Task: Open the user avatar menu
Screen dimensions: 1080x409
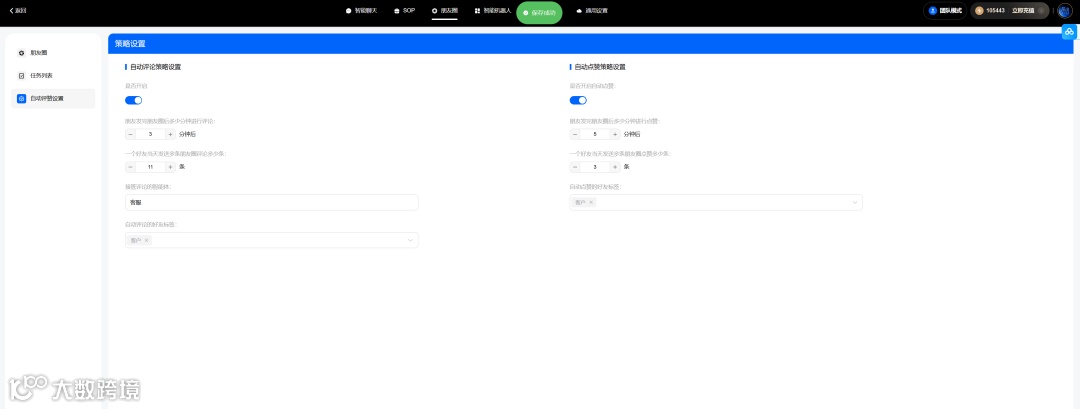Action: 1065,11
